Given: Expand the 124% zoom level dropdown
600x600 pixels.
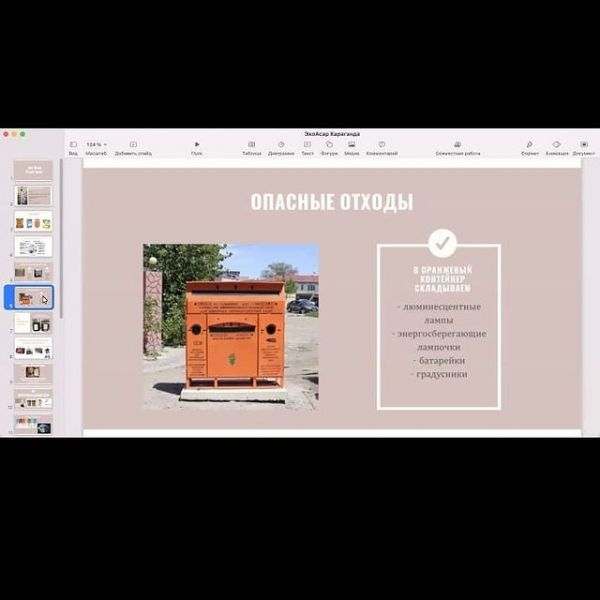Looking at the screenshot, I should pos(96,145).
